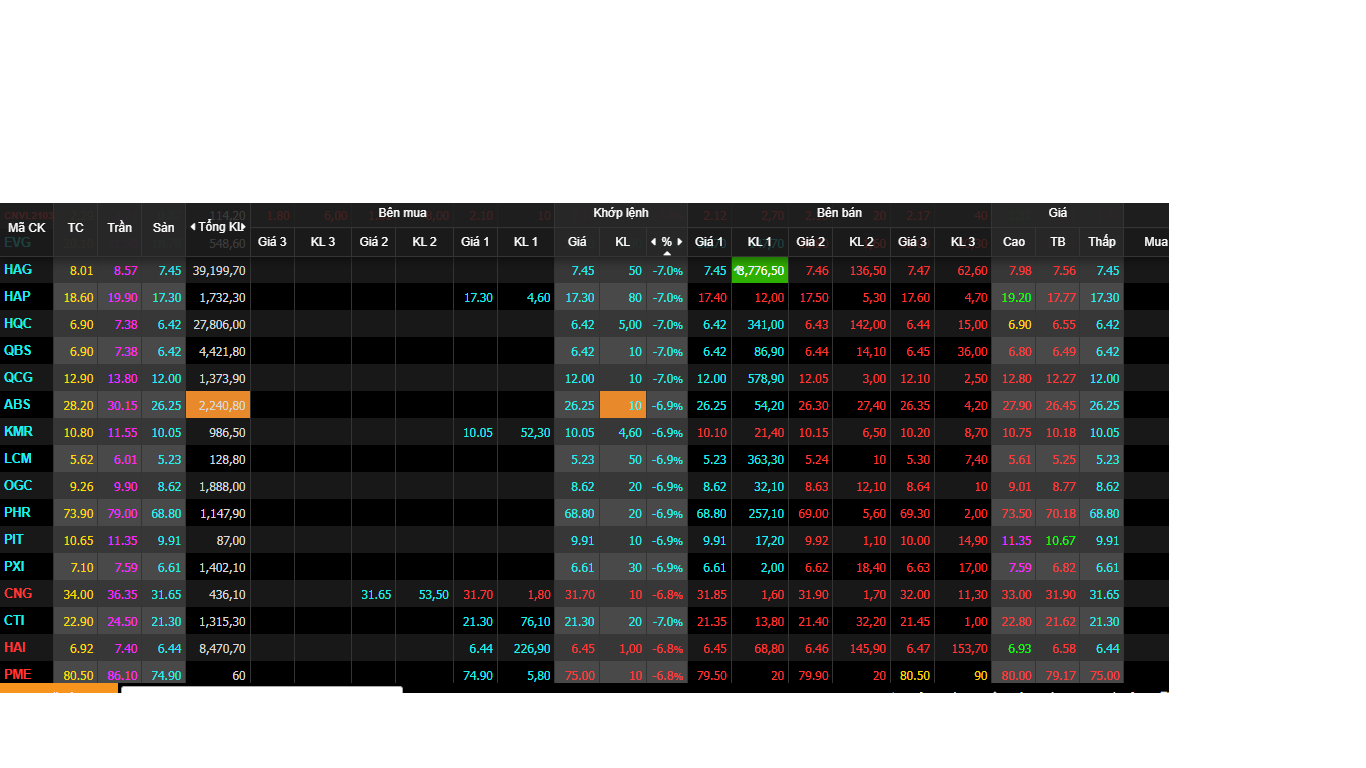Click PME ticker in last row

coord(18,675)
